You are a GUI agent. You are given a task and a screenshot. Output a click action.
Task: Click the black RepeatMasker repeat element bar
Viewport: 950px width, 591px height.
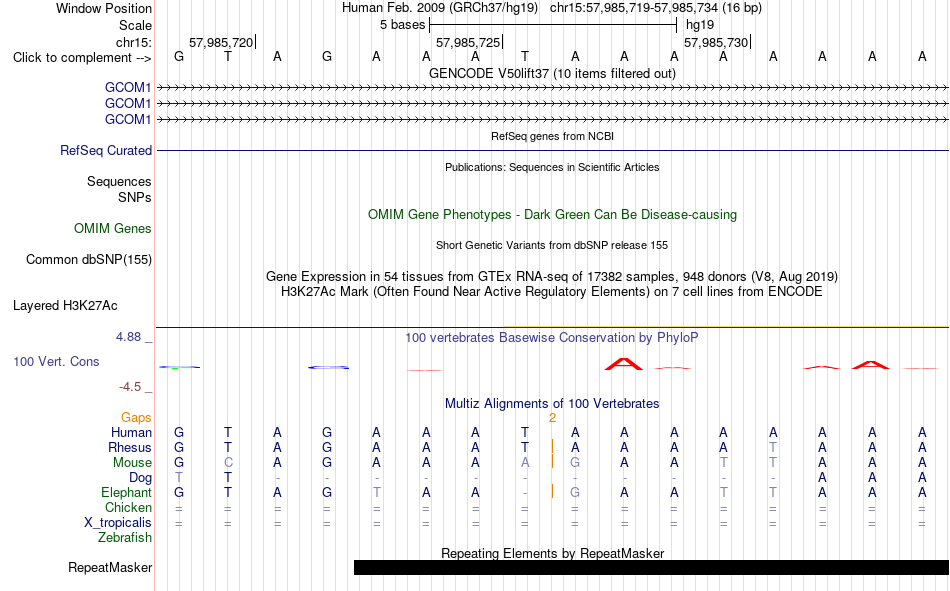coord(651,567)
